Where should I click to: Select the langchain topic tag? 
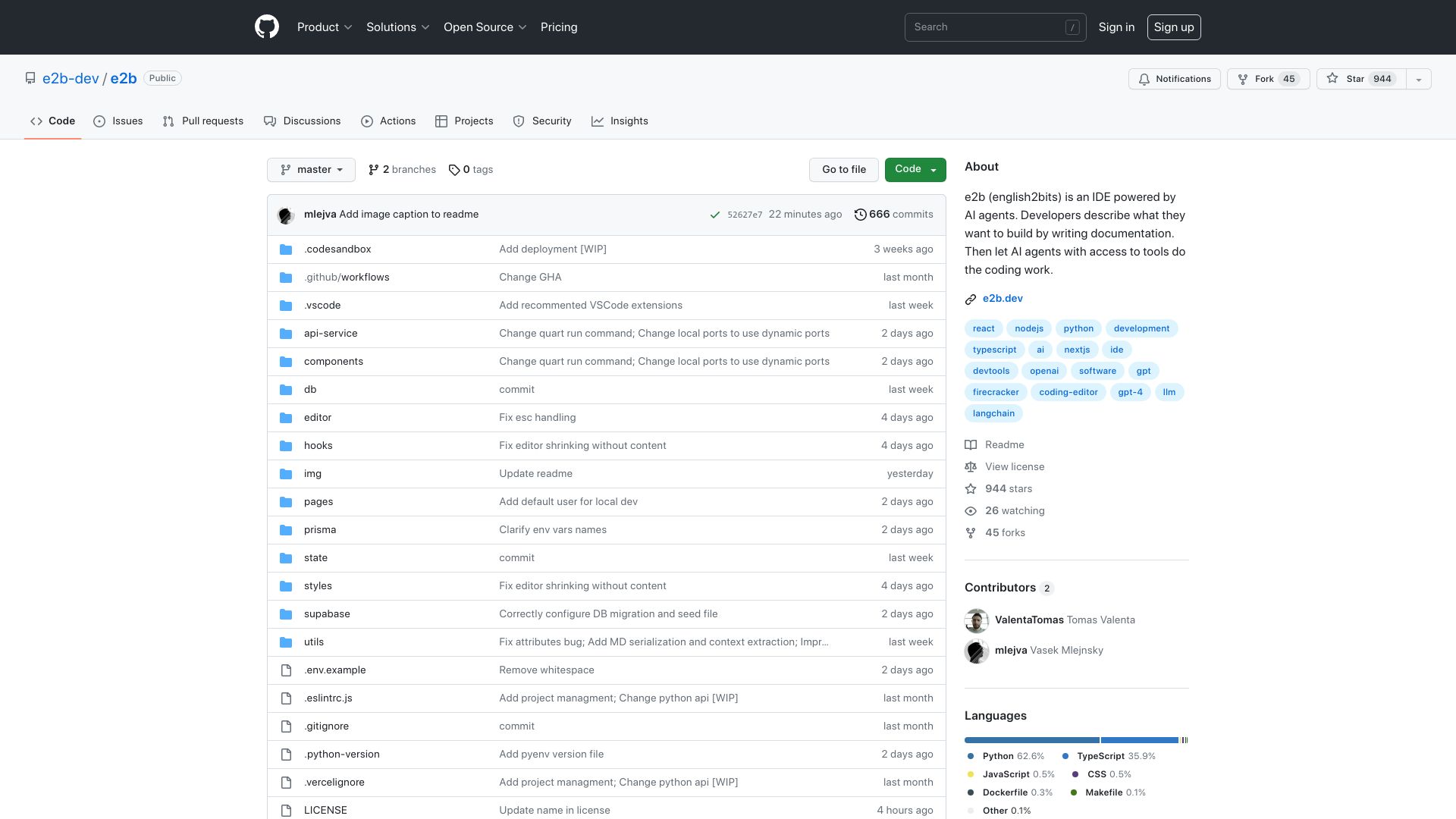[993, 414]
